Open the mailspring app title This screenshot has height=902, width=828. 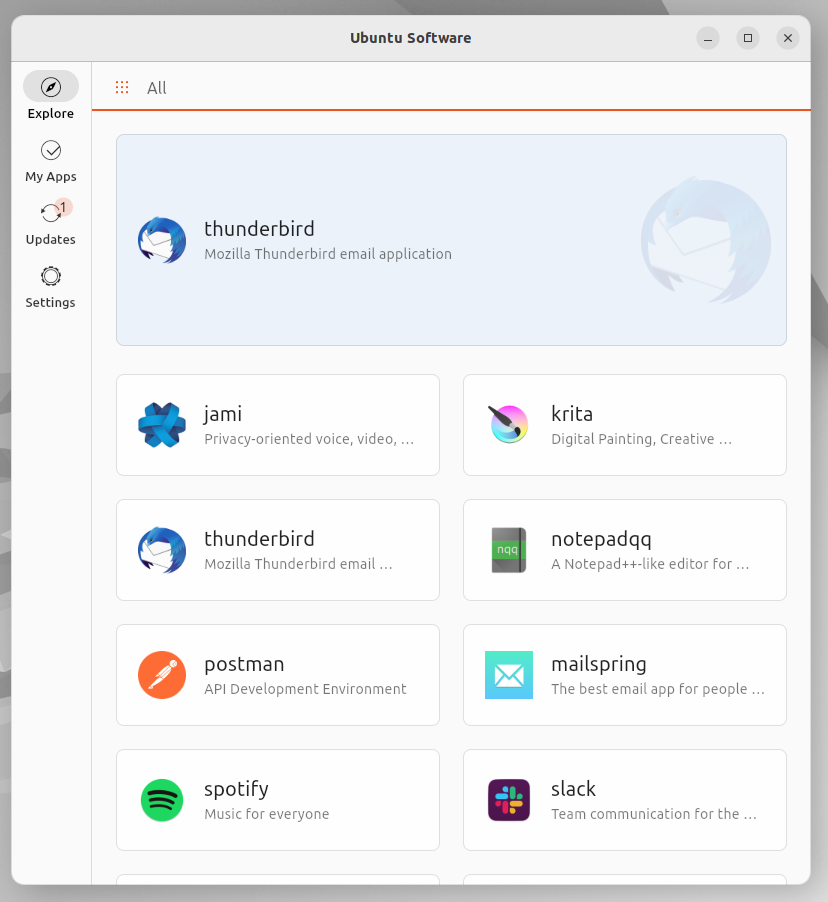coord(599,664)
